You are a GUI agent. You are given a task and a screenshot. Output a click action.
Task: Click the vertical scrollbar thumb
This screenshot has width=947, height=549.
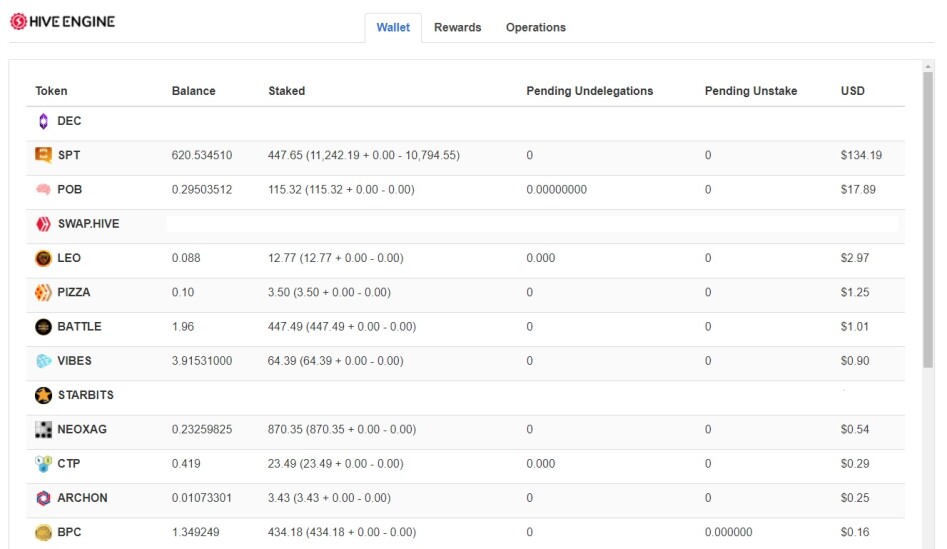tap(928, 220)
